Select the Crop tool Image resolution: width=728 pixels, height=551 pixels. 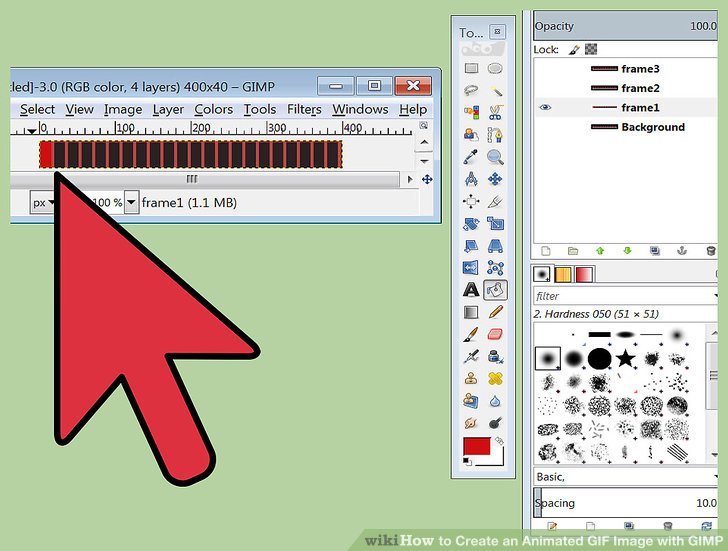point(495,201)
